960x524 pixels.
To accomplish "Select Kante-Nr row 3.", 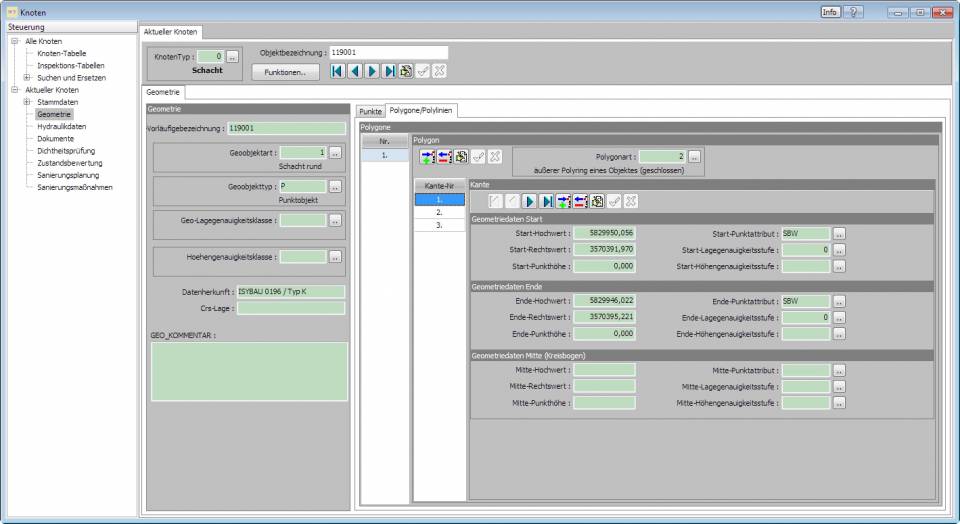I will tap(440, 225).
